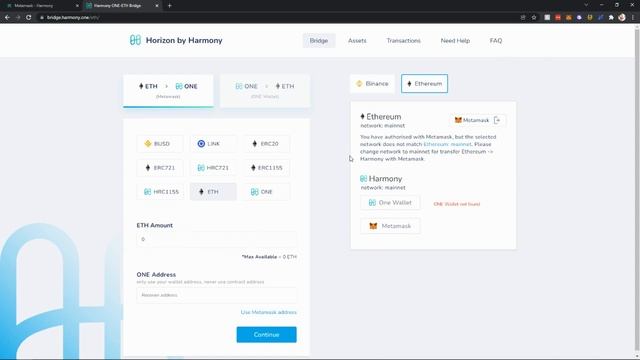Screen dimensions: 640x360
Task: Click the white square extension icon
Action: [547, 18]
